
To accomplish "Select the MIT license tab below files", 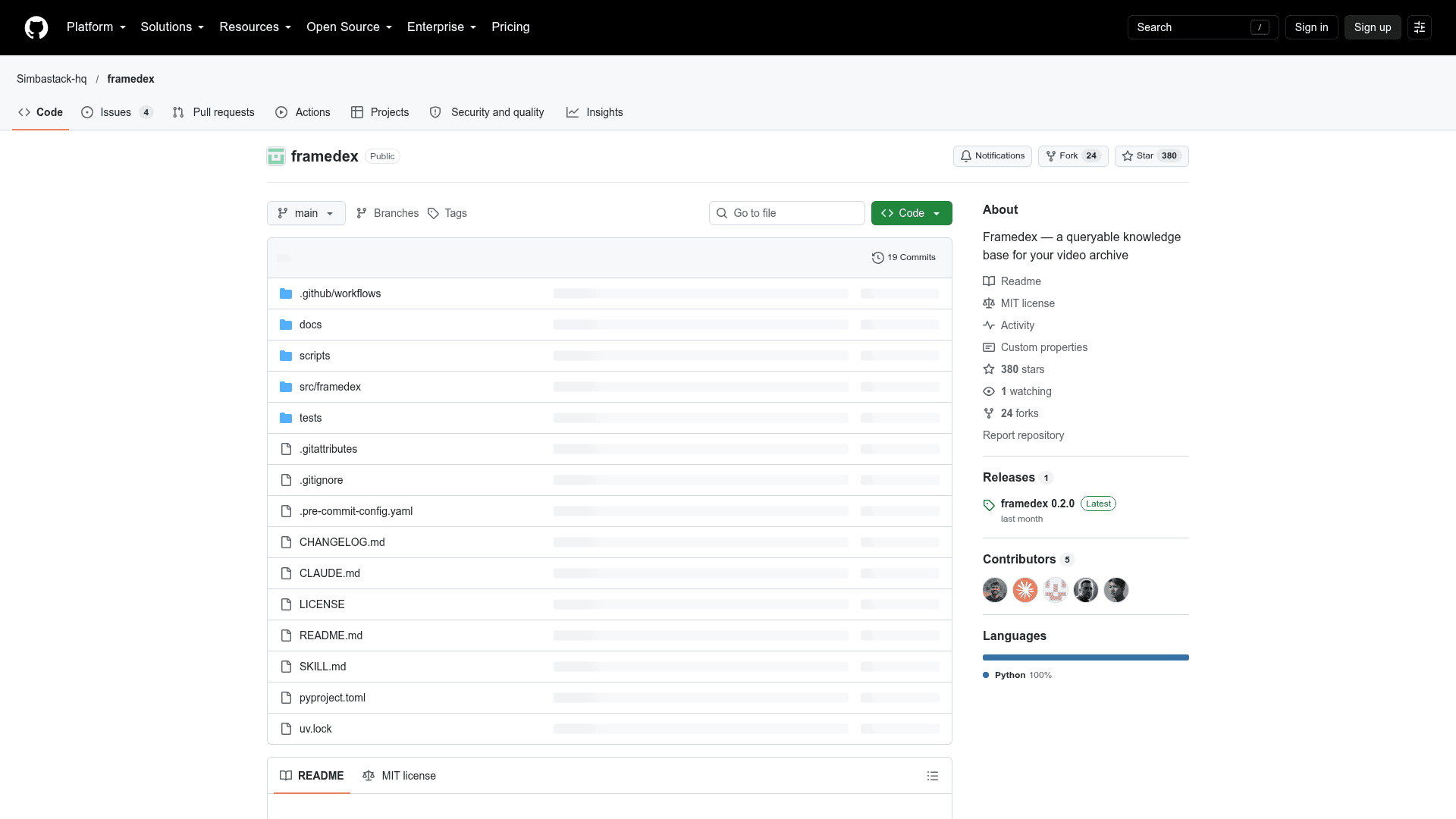I will tap(400, 776).
